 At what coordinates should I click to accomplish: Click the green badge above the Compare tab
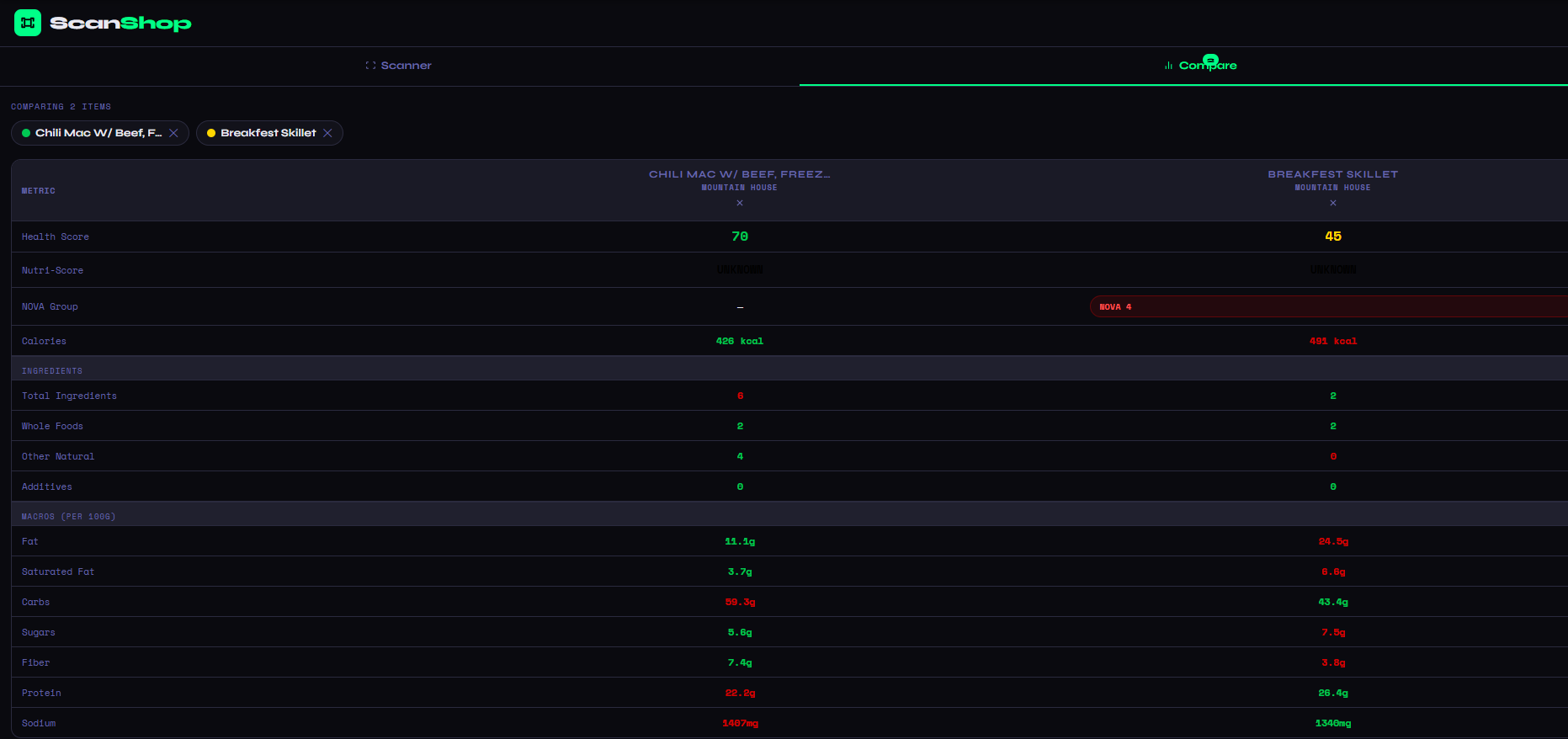(1210, 59)
